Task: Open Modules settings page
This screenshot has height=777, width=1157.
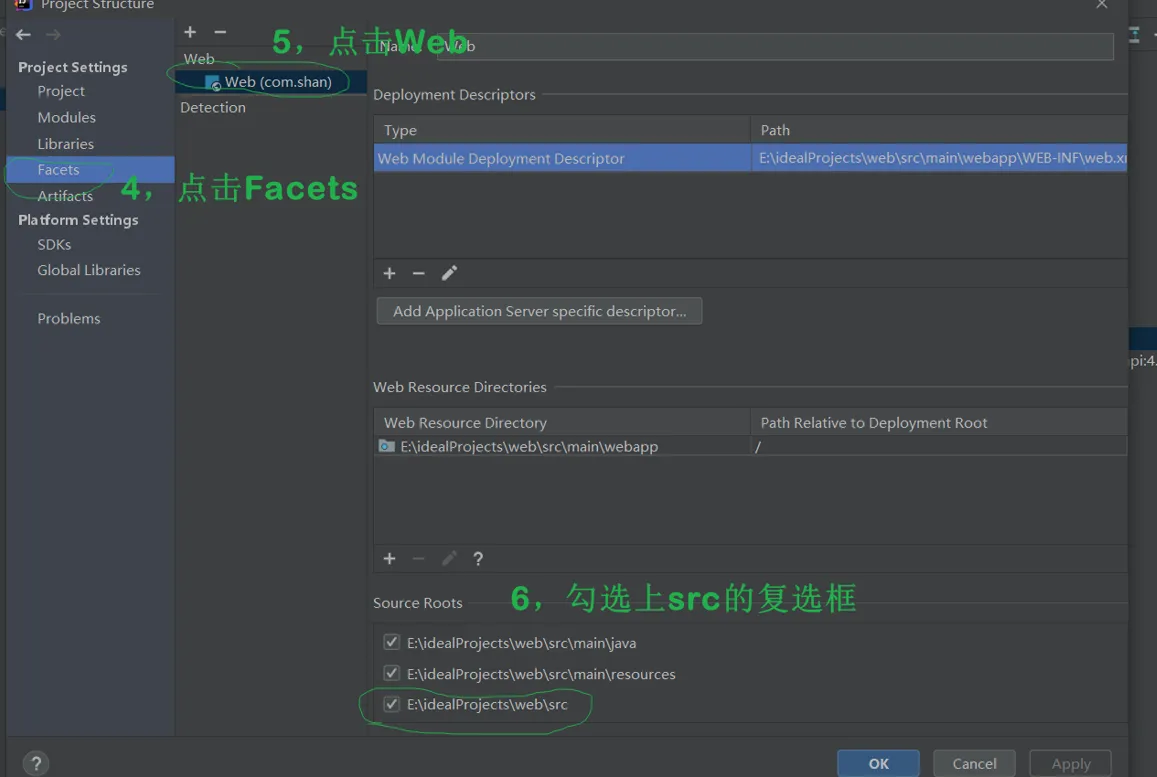Action: [x=66, y=118]
